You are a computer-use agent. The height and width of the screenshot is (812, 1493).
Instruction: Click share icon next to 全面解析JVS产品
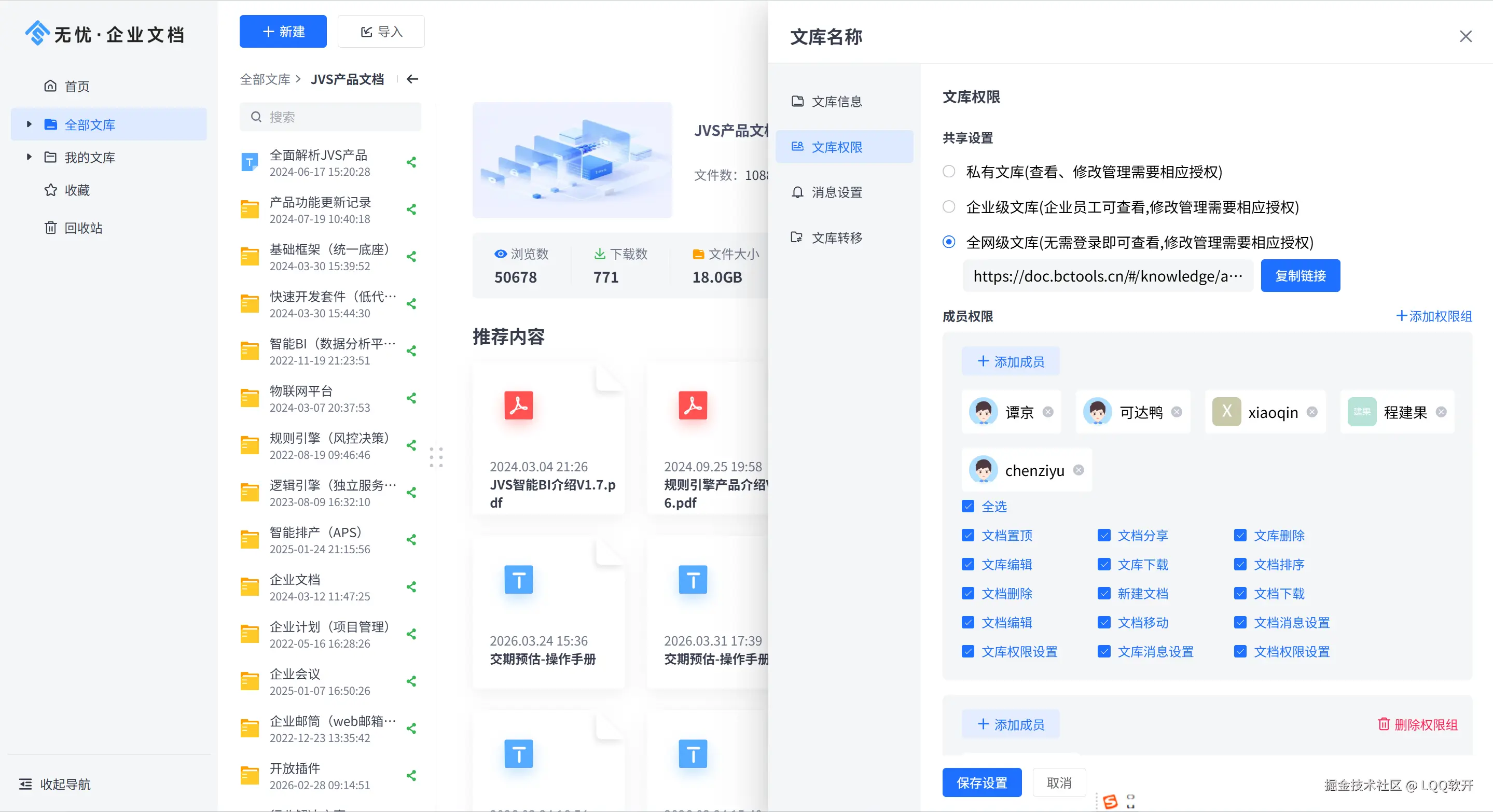(411, 163)
